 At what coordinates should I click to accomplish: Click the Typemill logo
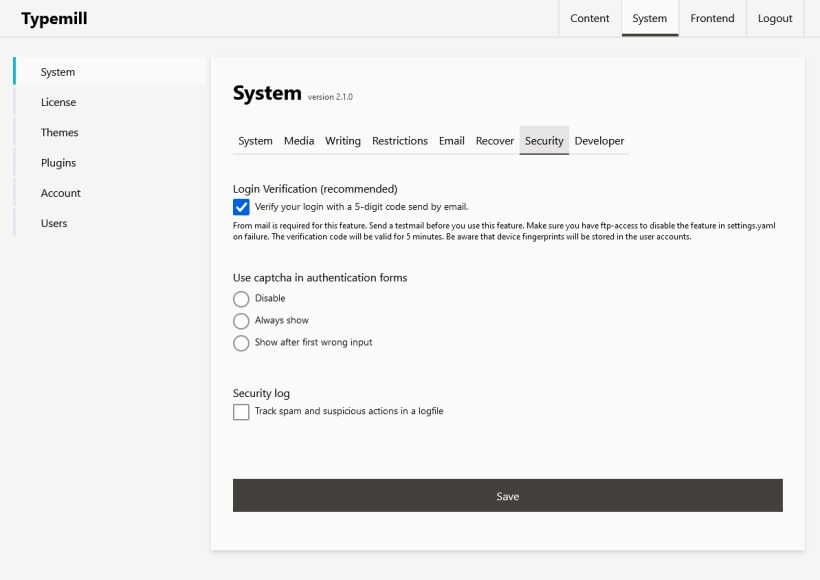click(54, 19)
